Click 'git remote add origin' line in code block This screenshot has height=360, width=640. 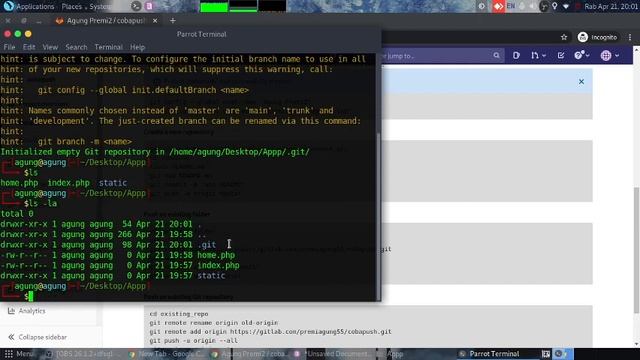tap(270, 331)
